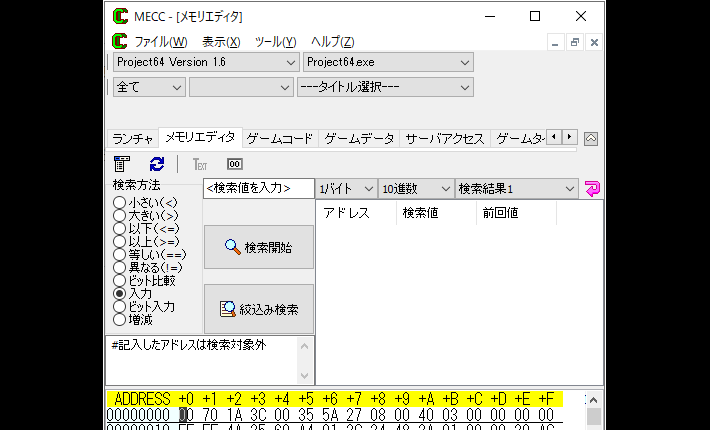The image size is (710, 430).
Task: Click the hex dump vertical scrollbar
Action: [x=594, y=416]
